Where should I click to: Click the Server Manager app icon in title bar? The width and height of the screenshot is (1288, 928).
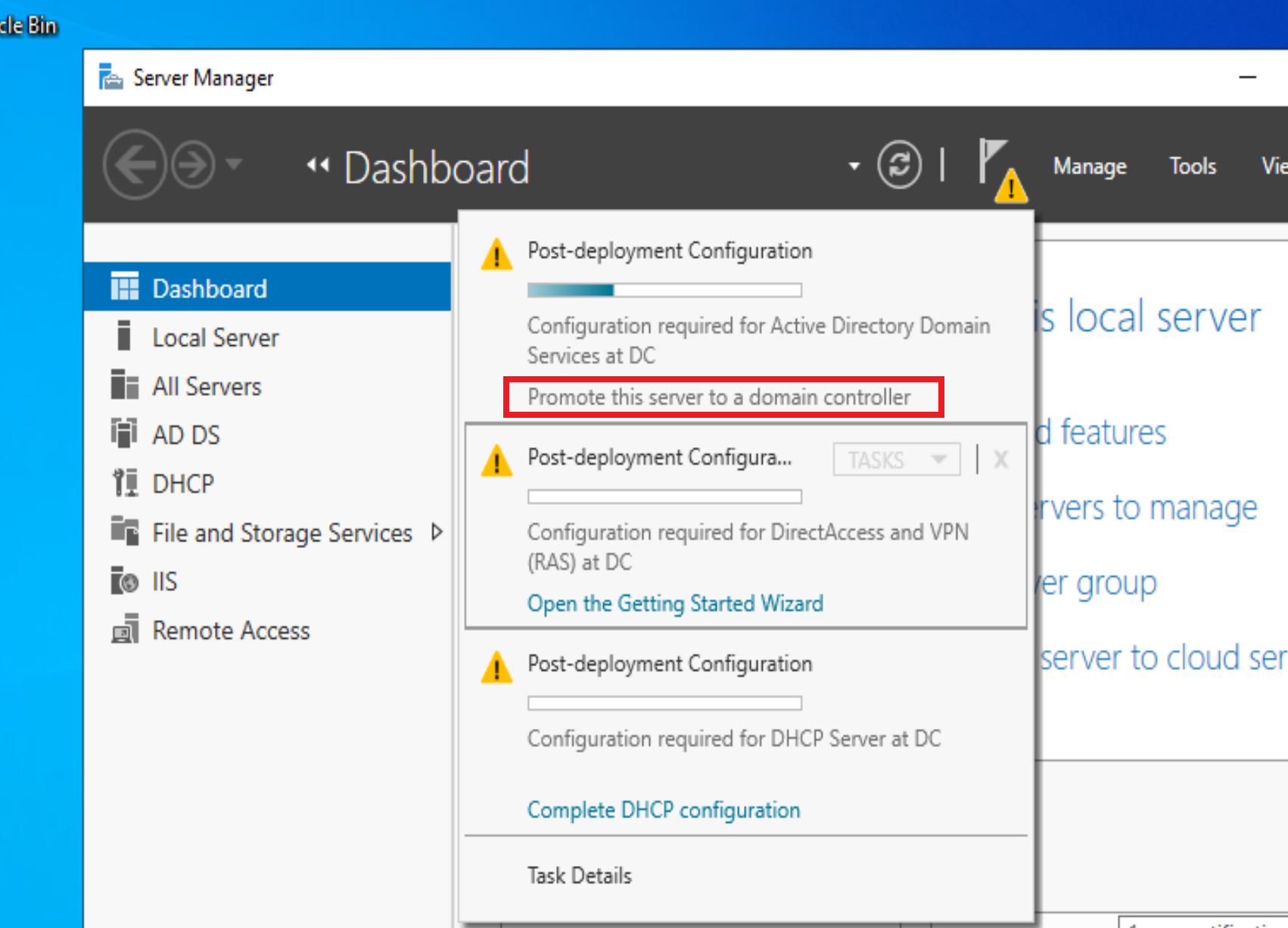pos(110,77)
